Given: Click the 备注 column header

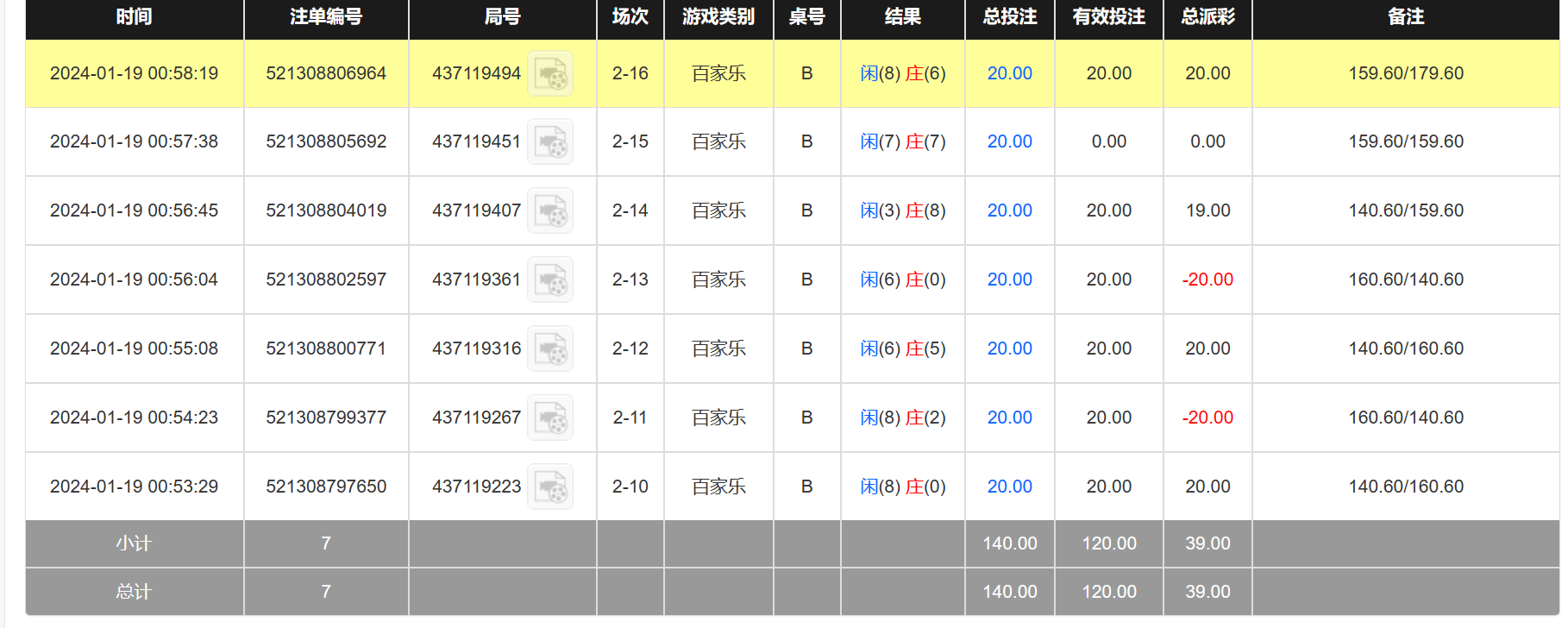Looking at the screenshot, I should tap(1406, 16).
